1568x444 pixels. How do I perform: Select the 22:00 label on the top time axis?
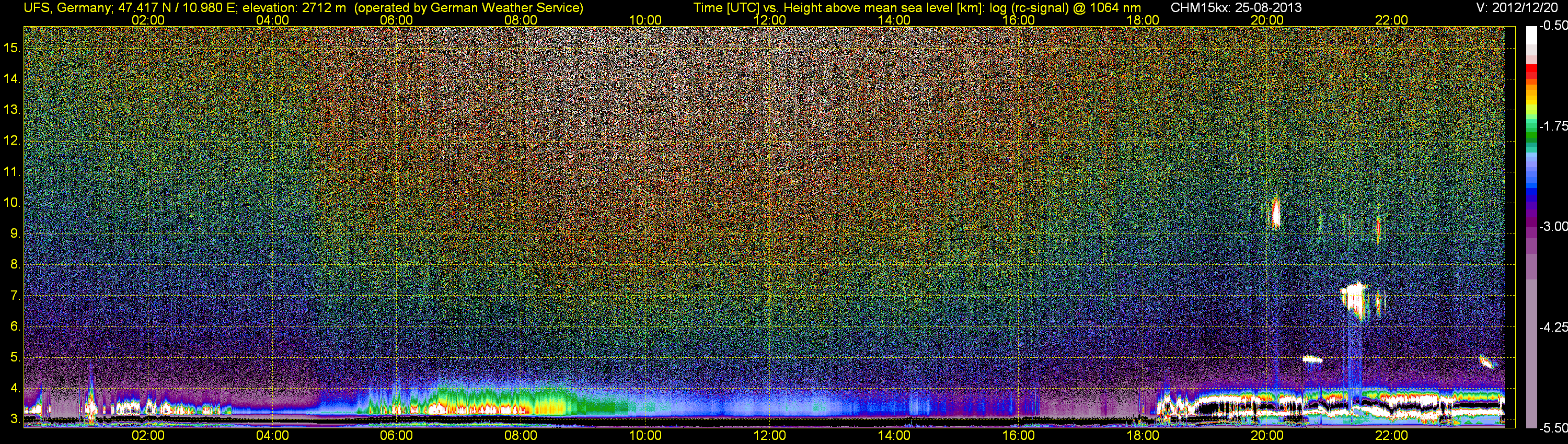tap(1391, 20)
